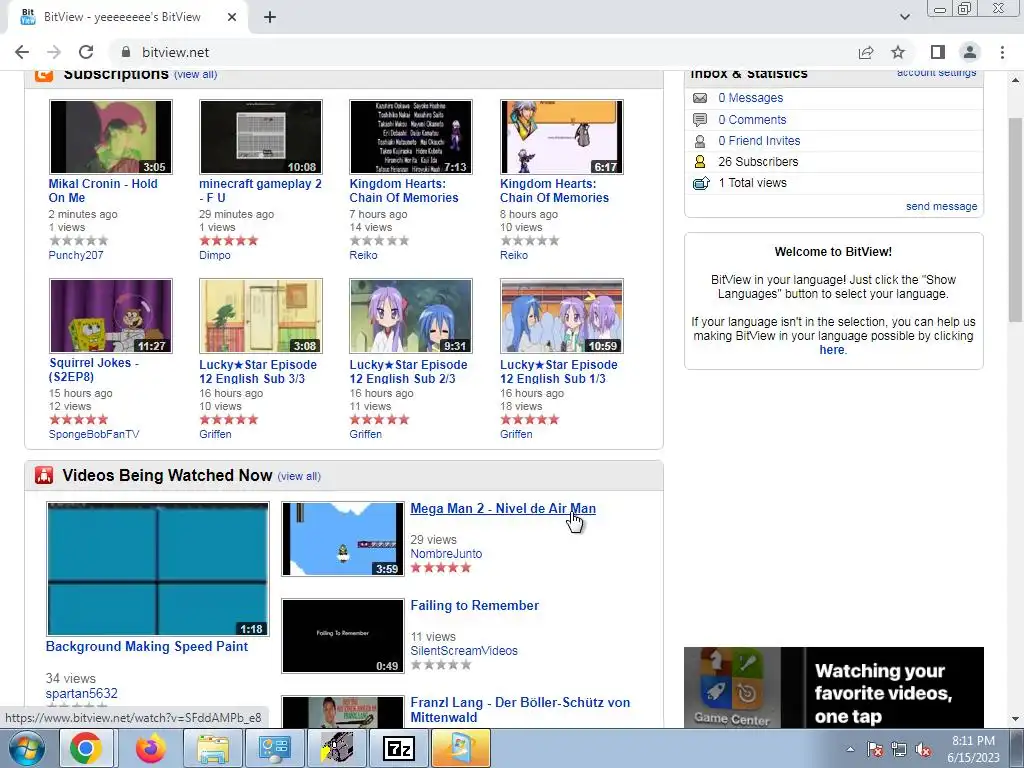Click the Subscriptions section orange icon
This screenshot has width=1024, height=768.
[x=44, y=74]
